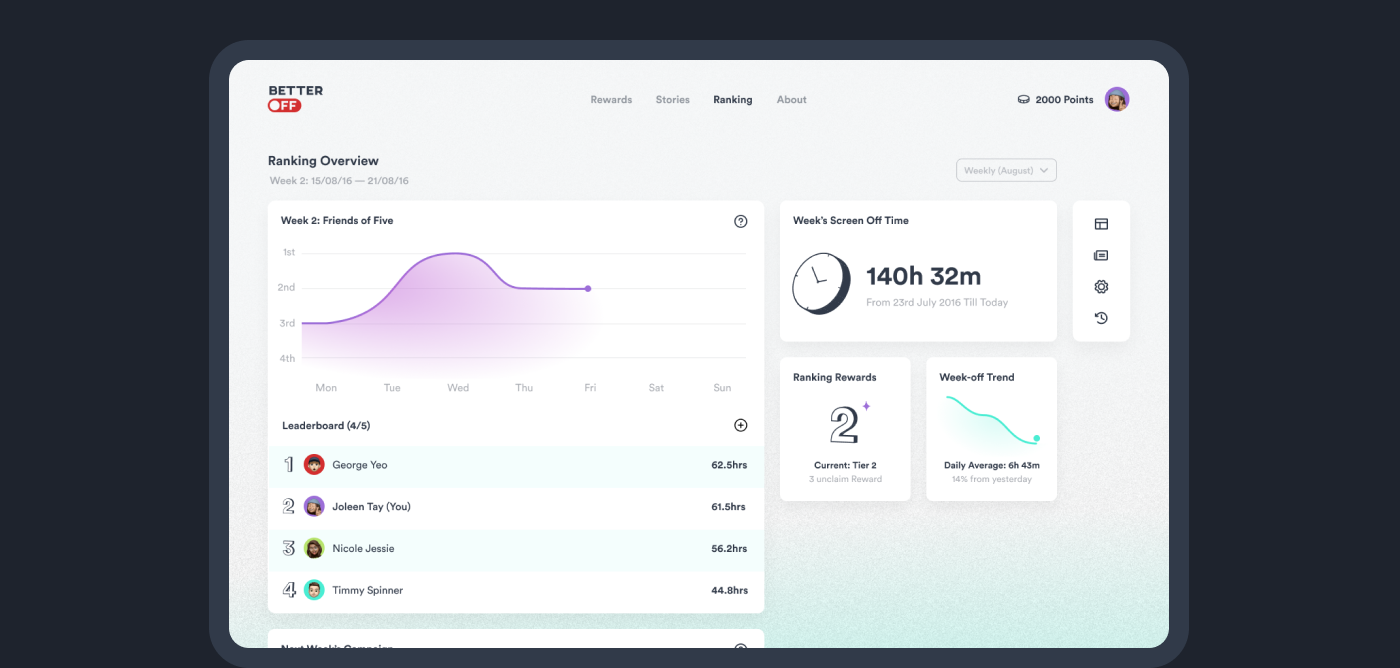Select the George Yeo leaderboard row

point(516,465)
